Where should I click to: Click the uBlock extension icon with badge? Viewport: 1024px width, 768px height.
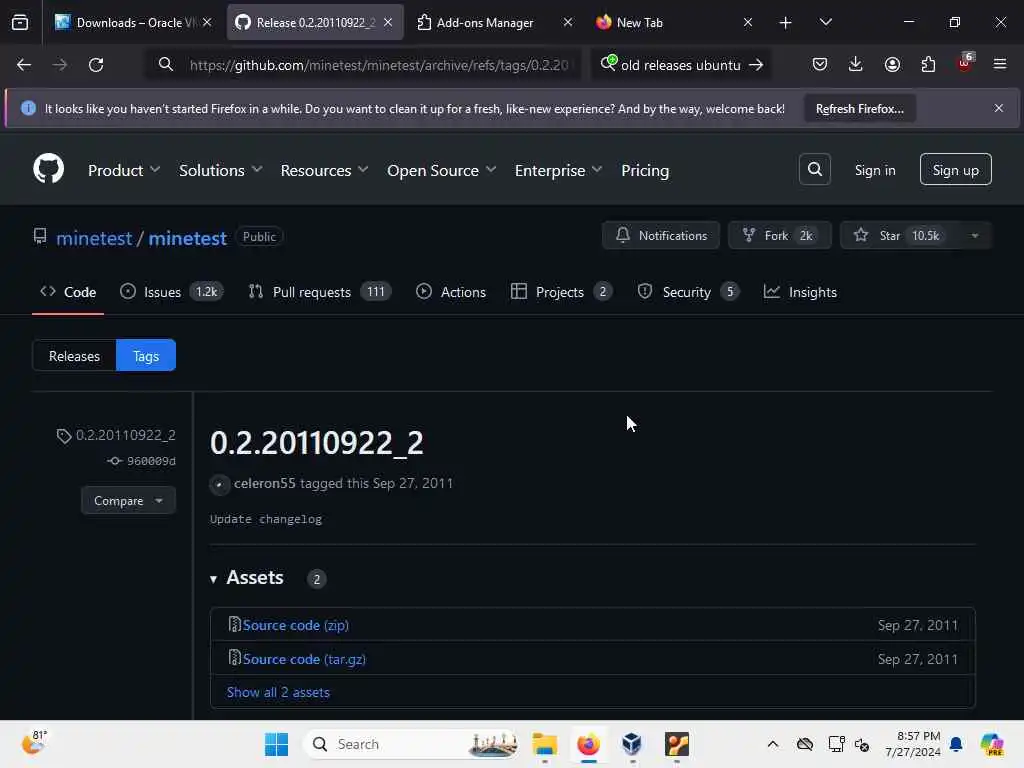965,63
